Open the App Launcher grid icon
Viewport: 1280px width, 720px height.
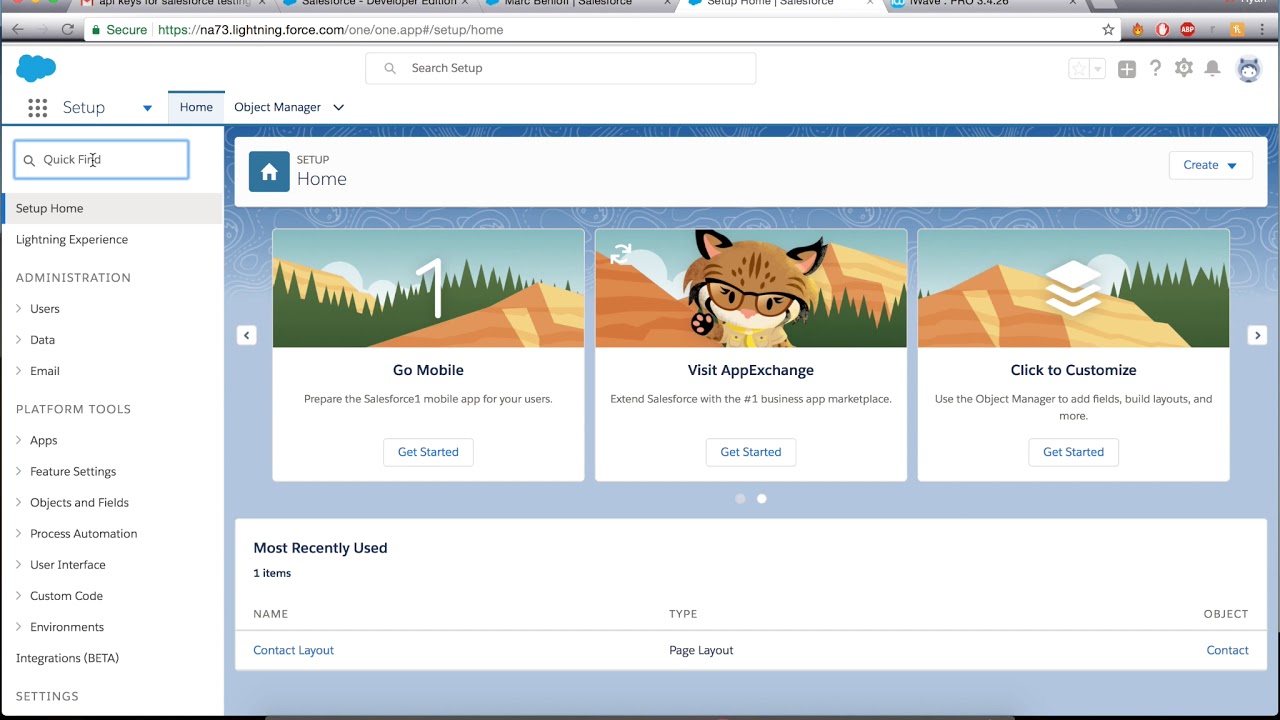click(x=38, y=108)
